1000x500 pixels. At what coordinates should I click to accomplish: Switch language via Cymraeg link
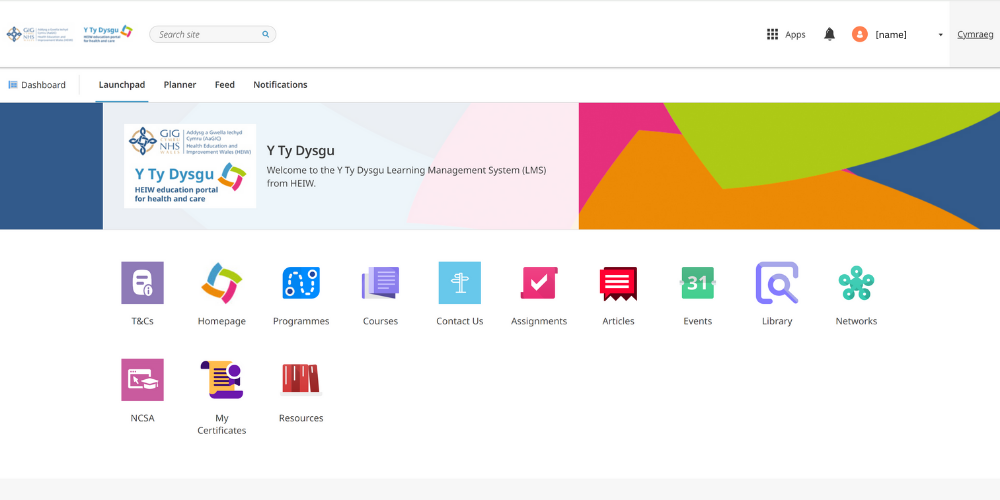pos(975,34)
